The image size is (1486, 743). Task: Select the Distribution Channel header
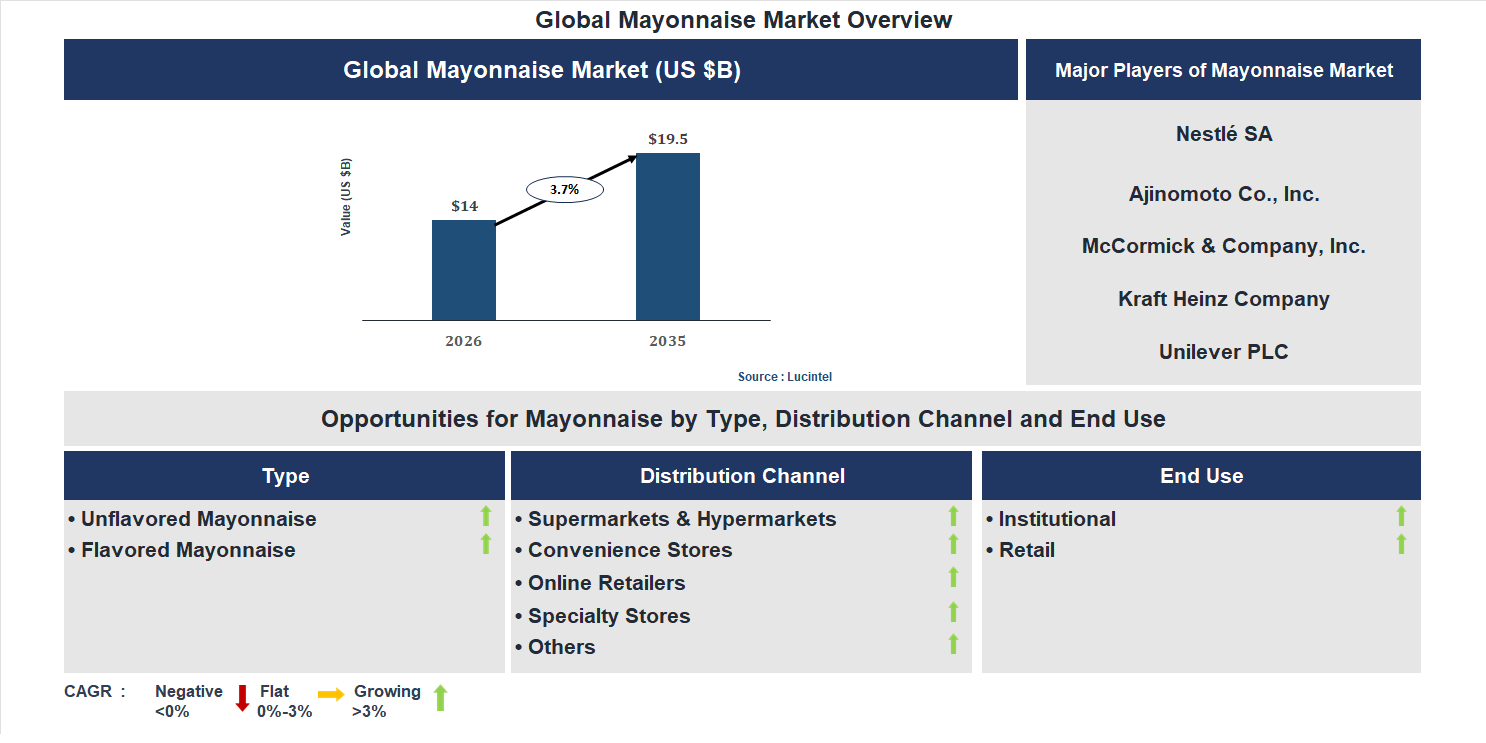click(741, 475)
